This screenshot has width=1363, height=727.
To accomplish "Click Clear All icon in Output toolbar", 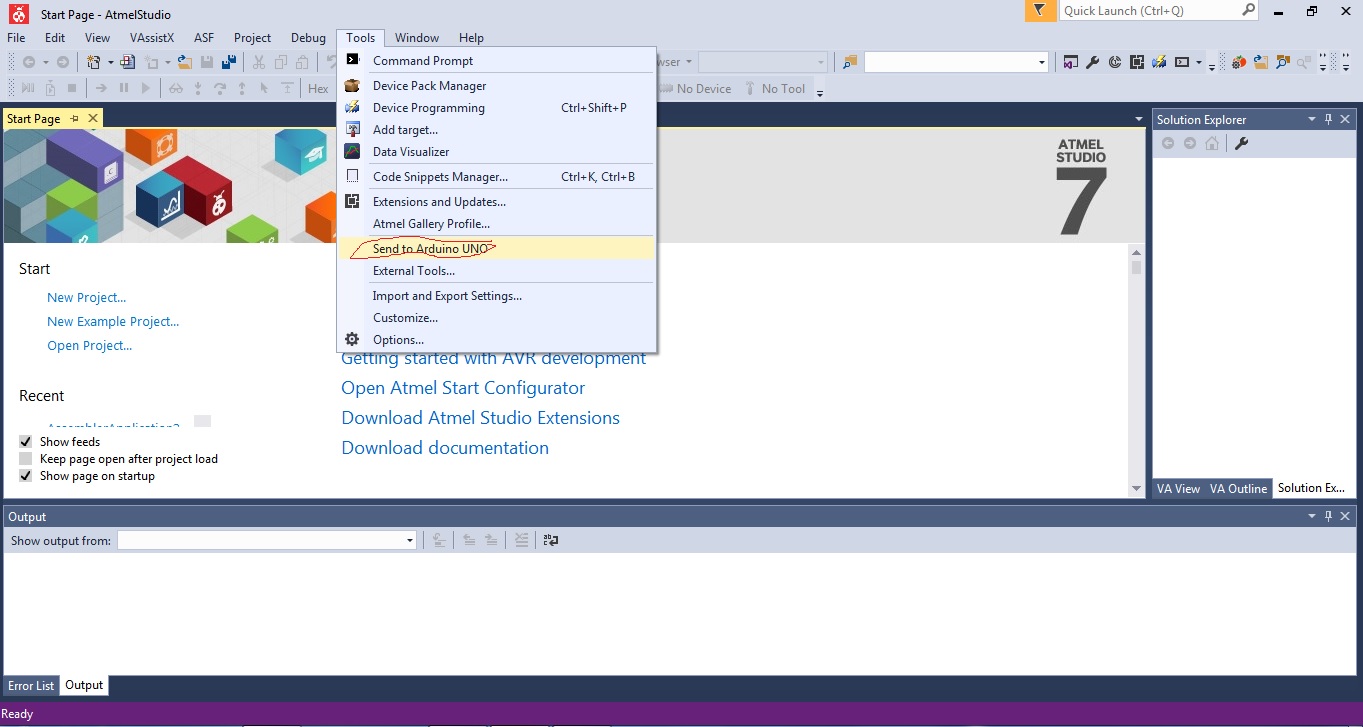I will [x=521, y=540].
